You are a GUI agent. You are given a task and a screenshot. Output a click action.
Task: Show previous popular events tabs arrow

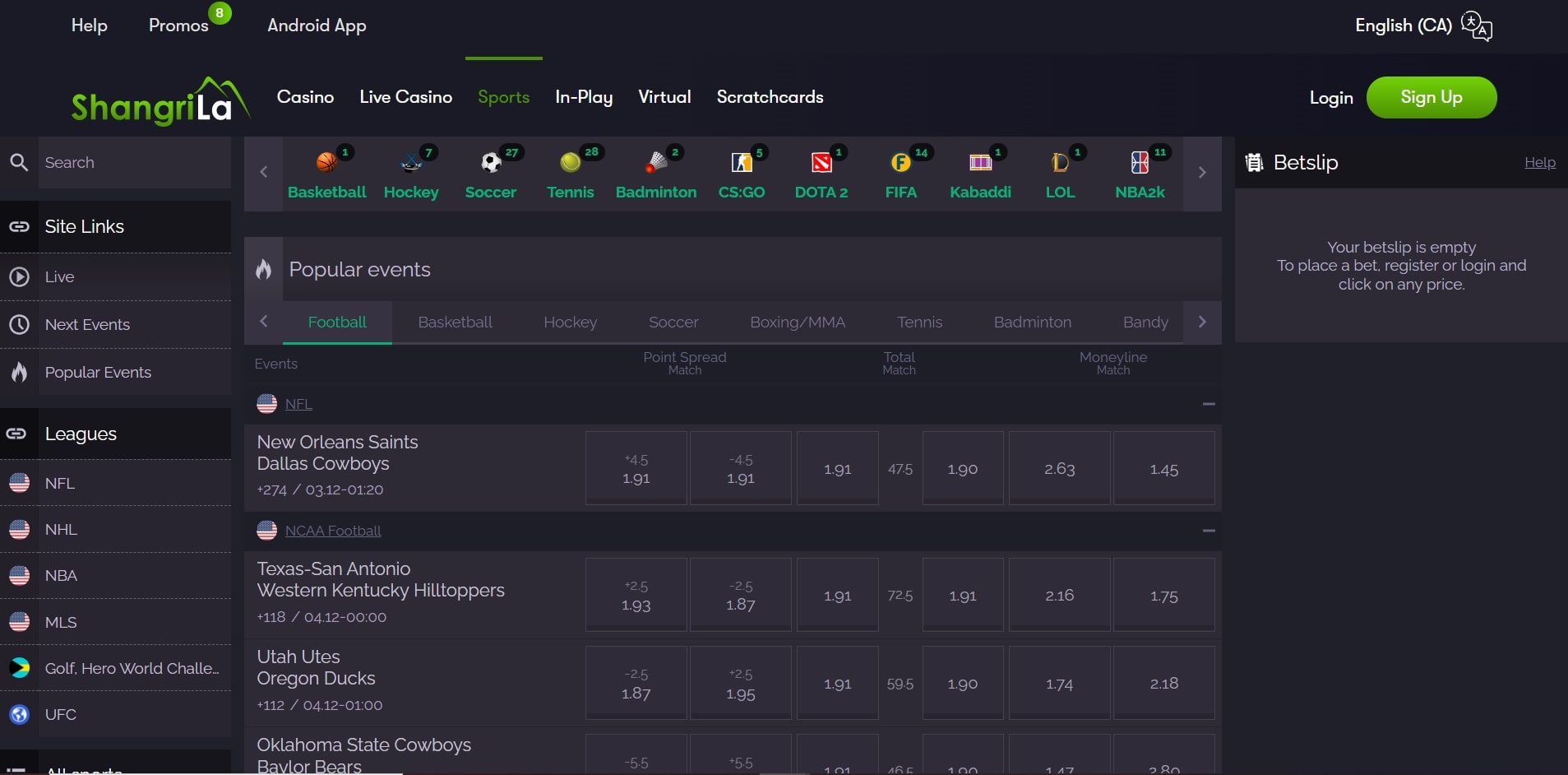click(x=263, y=322)
